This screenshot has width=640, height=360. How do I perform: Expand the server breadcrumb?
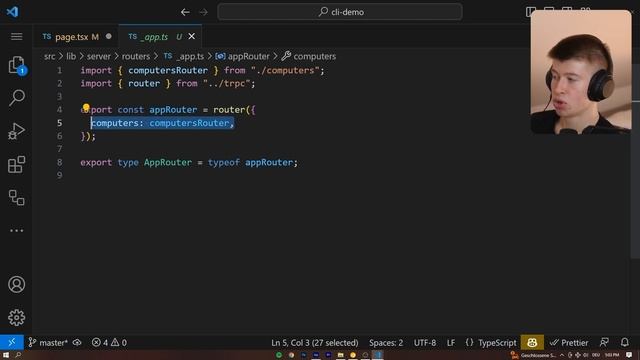pyautogui.click(x=99, y=56)
